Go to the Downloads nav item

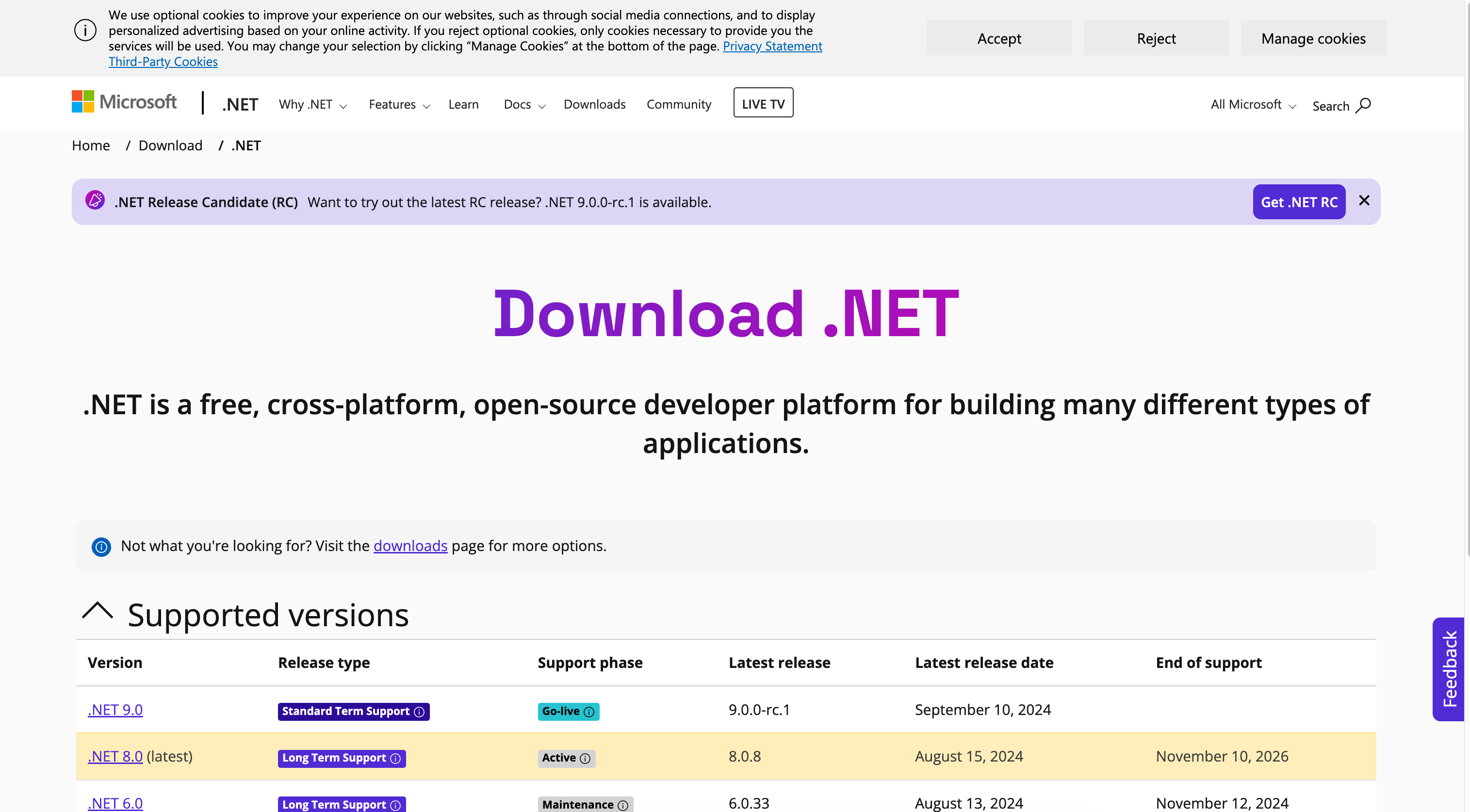pos(594,104)
